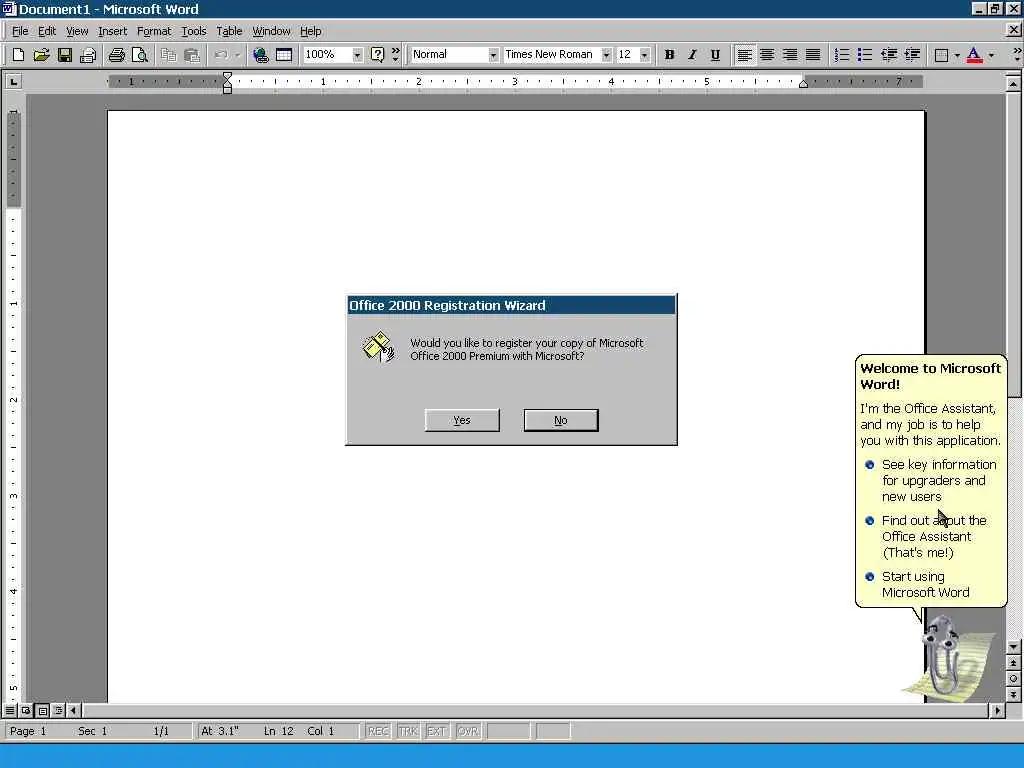This screenshot has width=1024, height=768.
Task: Open the File menu
Action: 20,31
